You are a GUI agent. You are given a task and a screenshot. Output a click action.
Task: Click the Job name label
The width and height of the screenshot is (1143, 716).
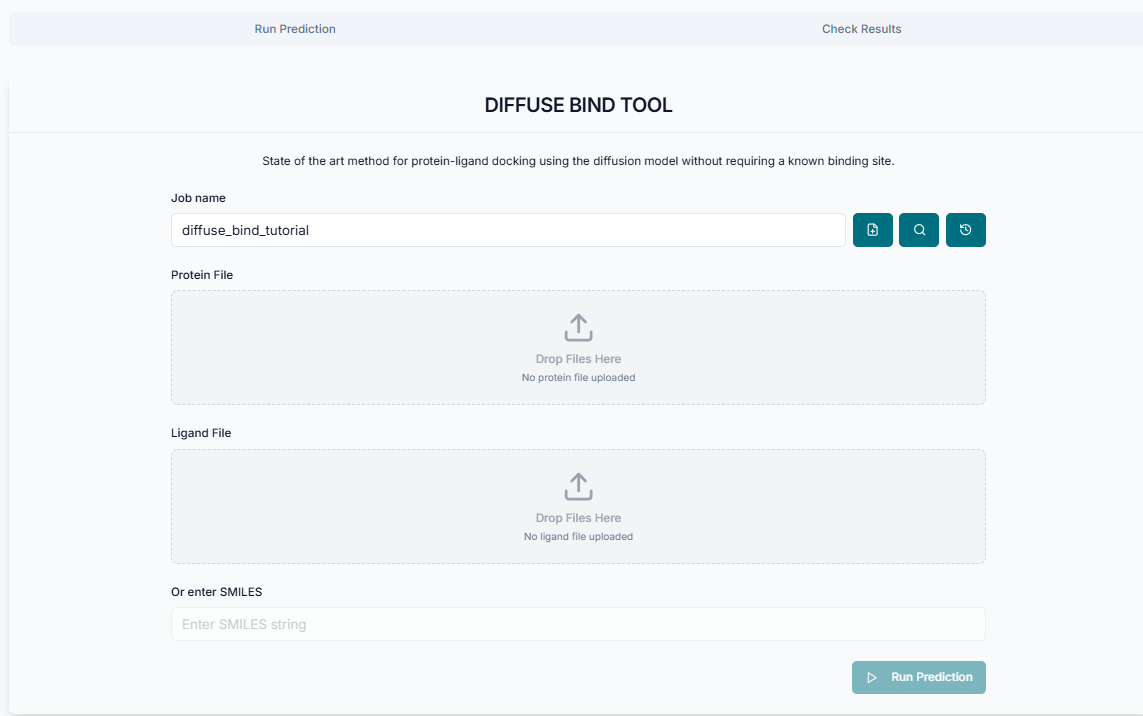(198, 198)
